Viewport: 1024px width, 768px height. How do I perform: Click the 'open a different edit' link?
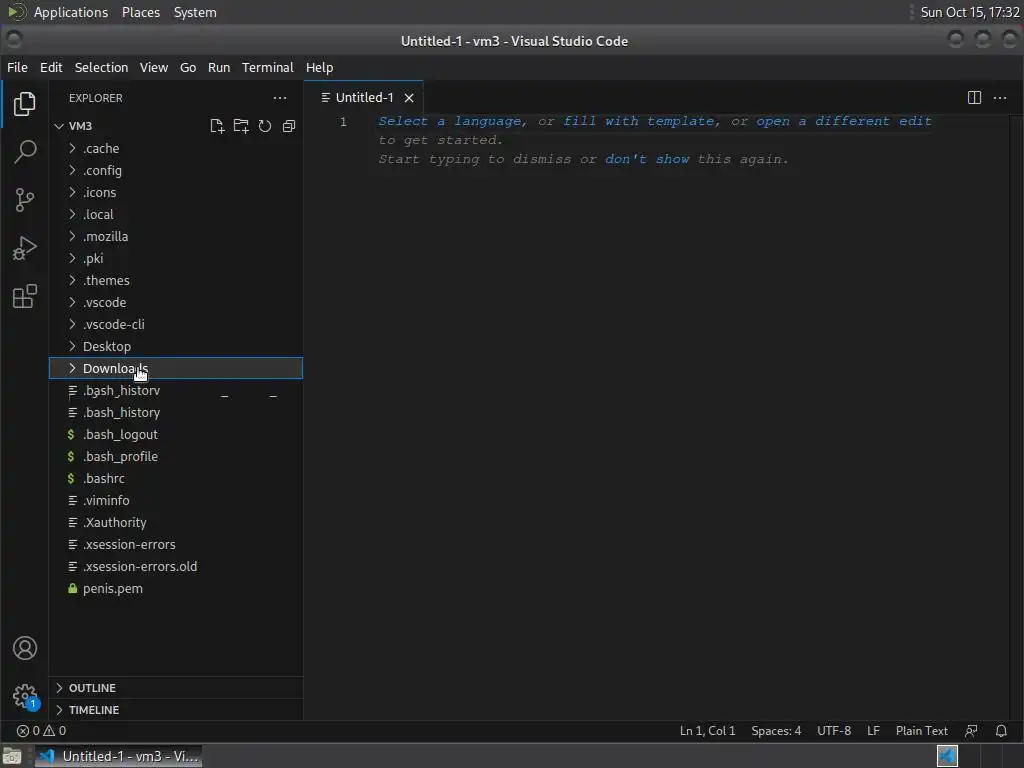click(844, 121)
